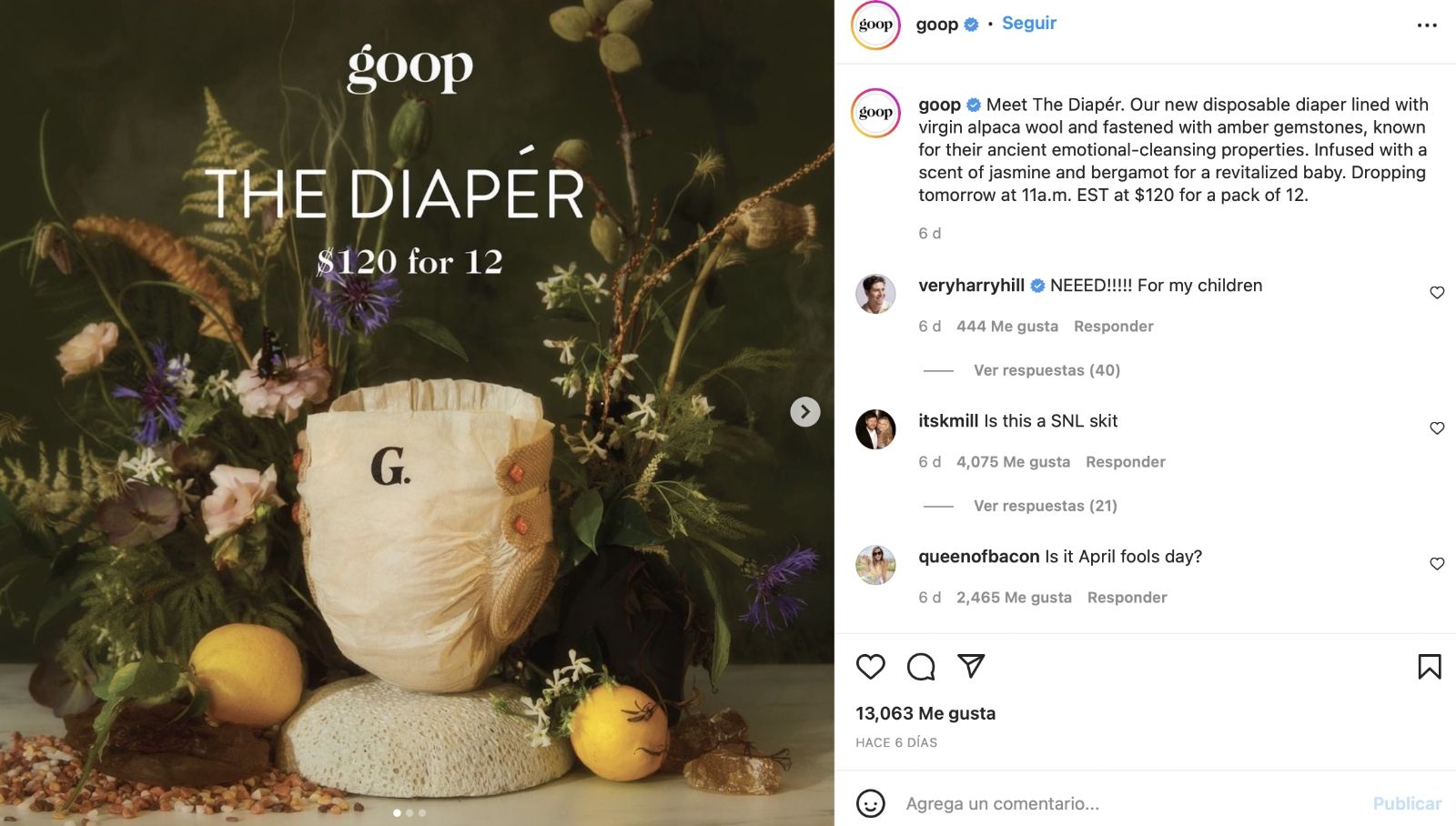1456x826 pixels.
Task: Open emoji picker in comment box
Action: (x=870, y=803)
